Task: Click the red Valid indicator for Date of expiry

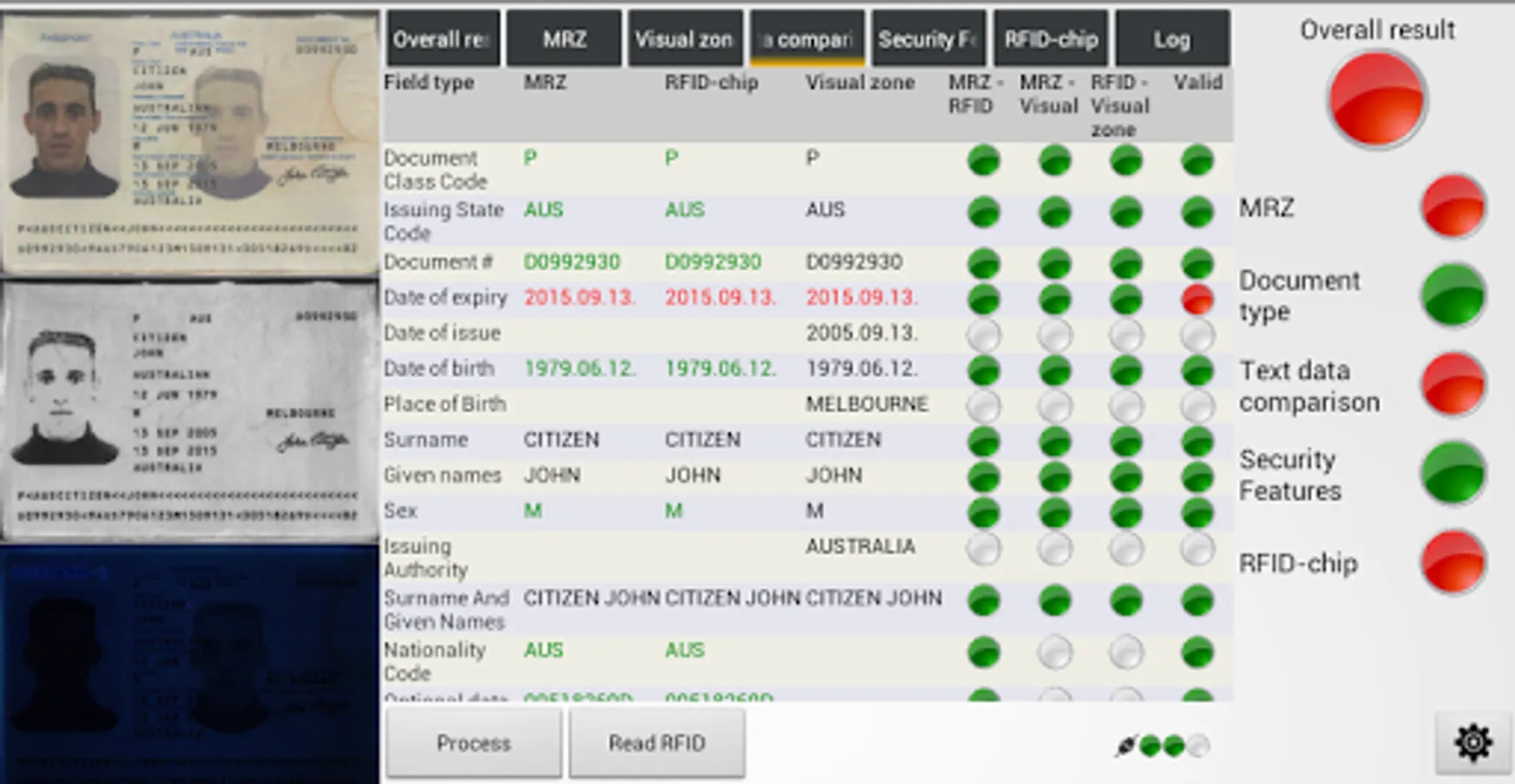Action: point(1198,298)
